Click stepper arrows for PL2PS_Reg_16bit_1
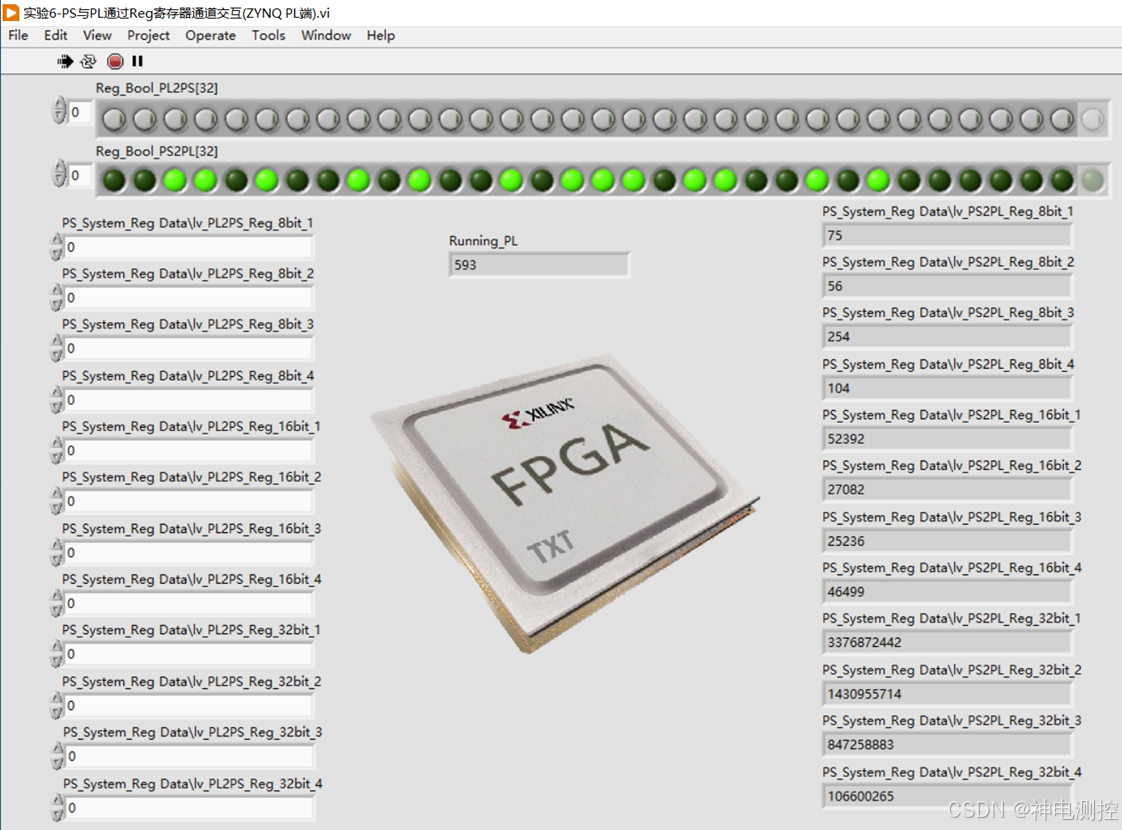The width and height of the screenshot is (1122, 830). [x=57, y=451]
